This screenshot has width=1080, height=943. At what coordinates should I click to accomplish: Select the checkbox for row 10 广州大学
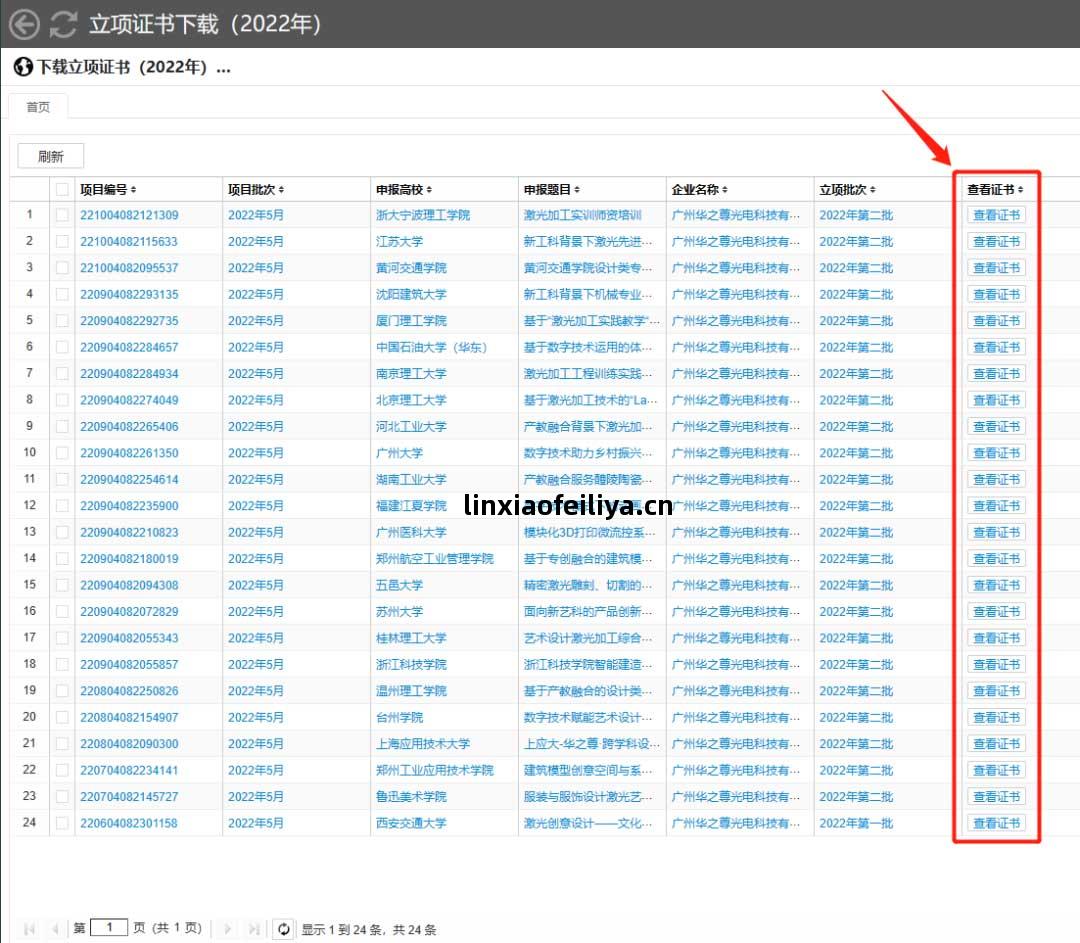[63, 453]
